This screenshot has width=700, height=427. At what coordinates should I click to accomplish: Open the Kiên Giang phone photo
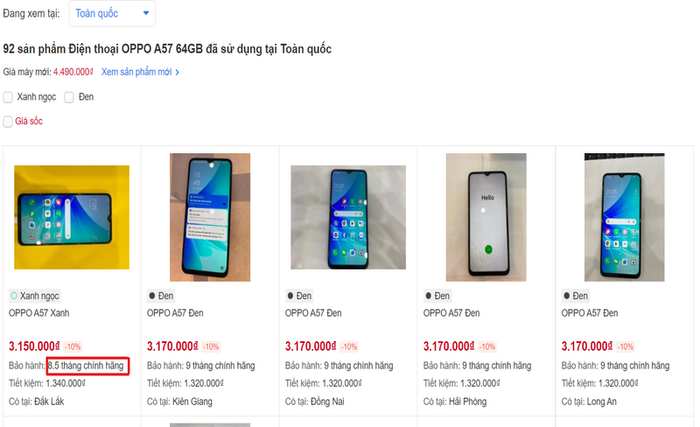tap(209, 217)
